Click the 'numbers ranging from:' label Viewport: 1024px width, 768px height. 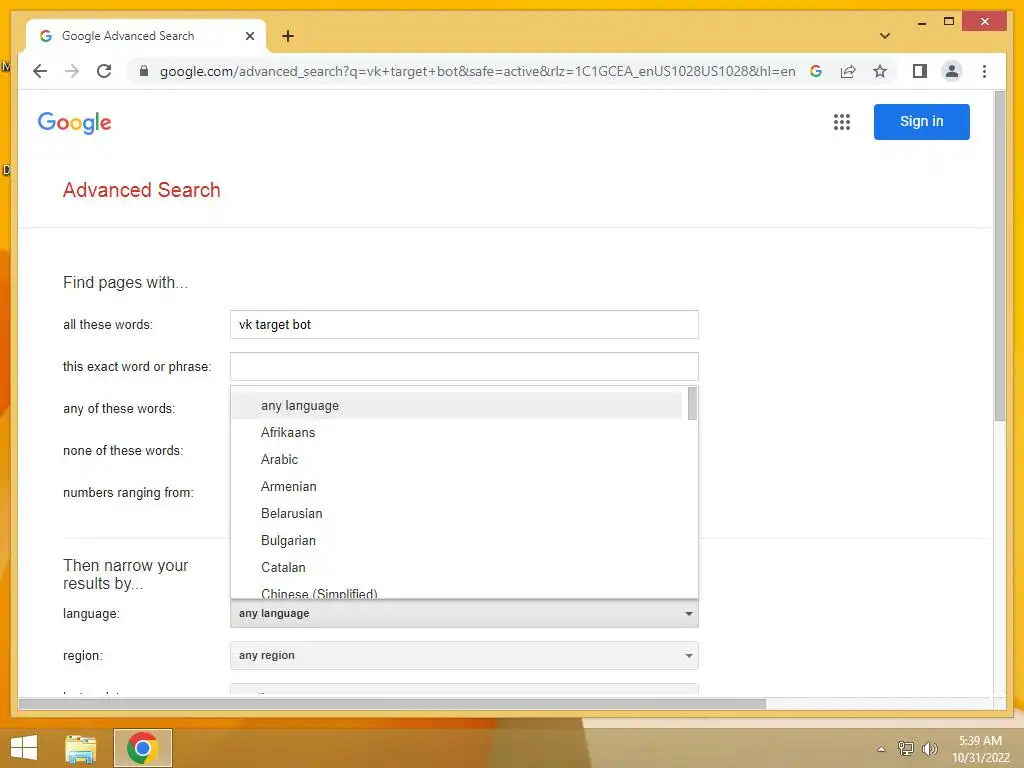point(128,492)
